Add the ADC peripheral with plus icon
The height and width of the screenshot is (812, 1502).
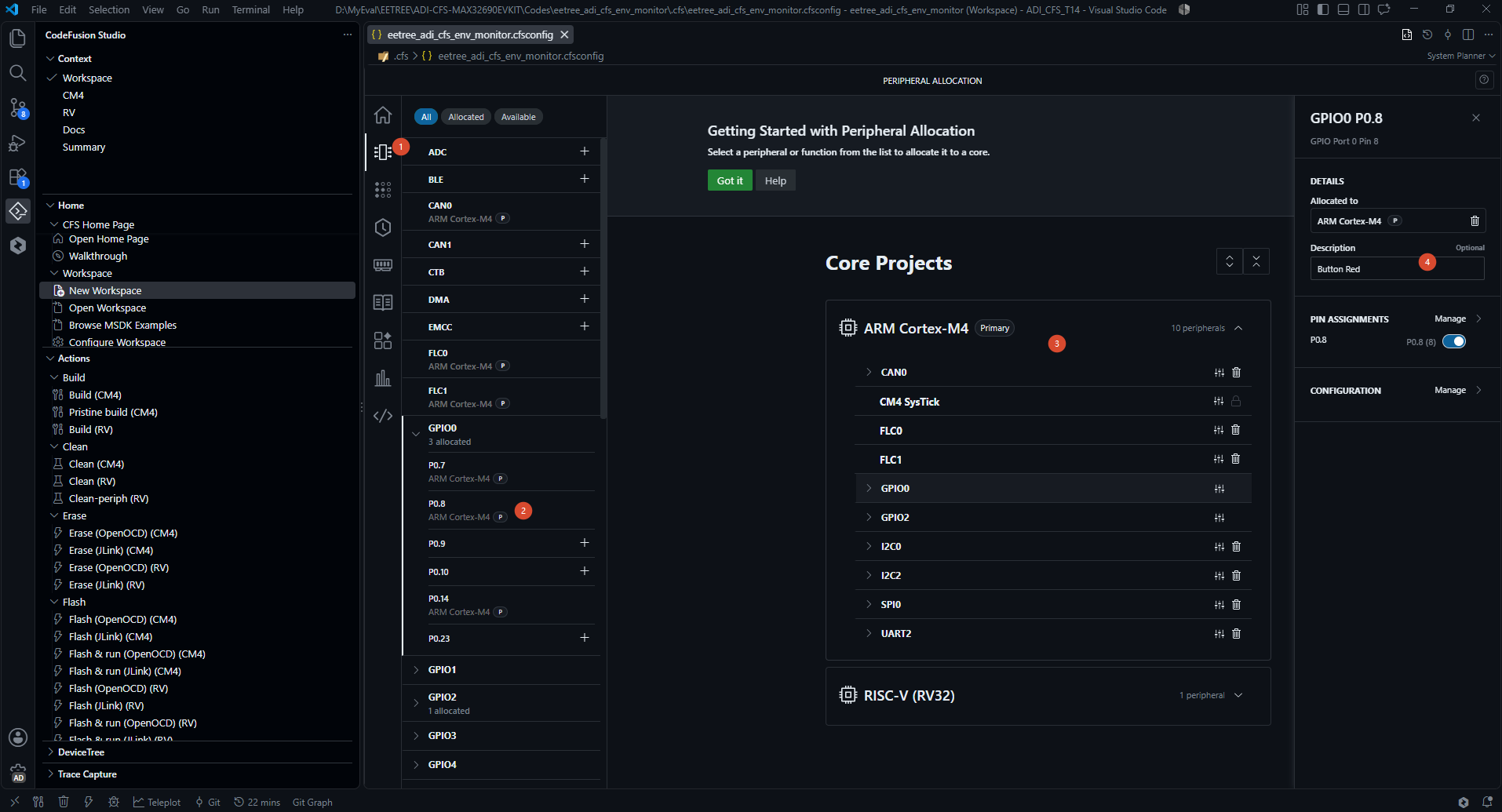tap(584, 151)
